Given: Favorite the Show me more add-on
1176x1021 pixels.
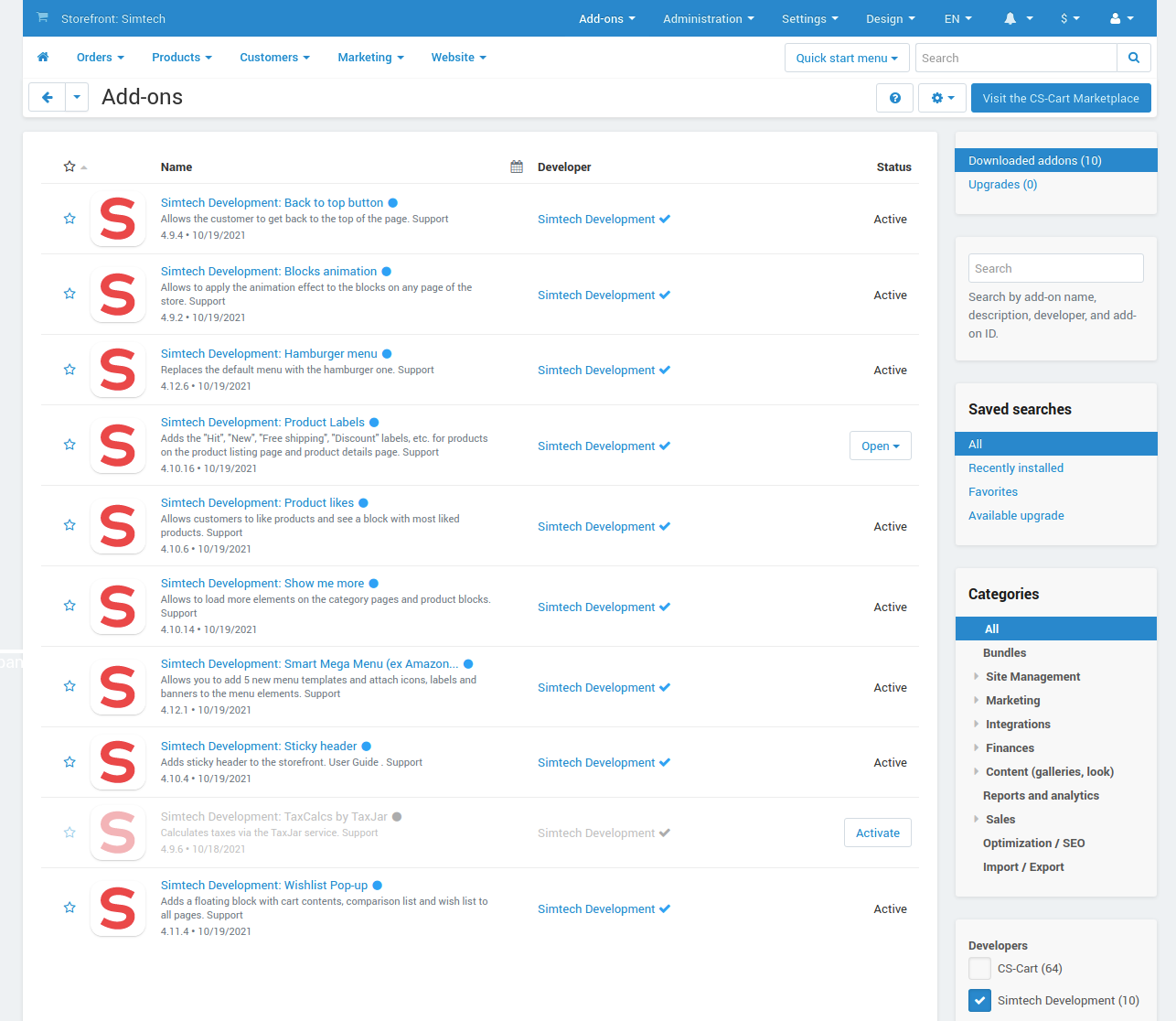Looking at the screenshot, I should 69,606.
